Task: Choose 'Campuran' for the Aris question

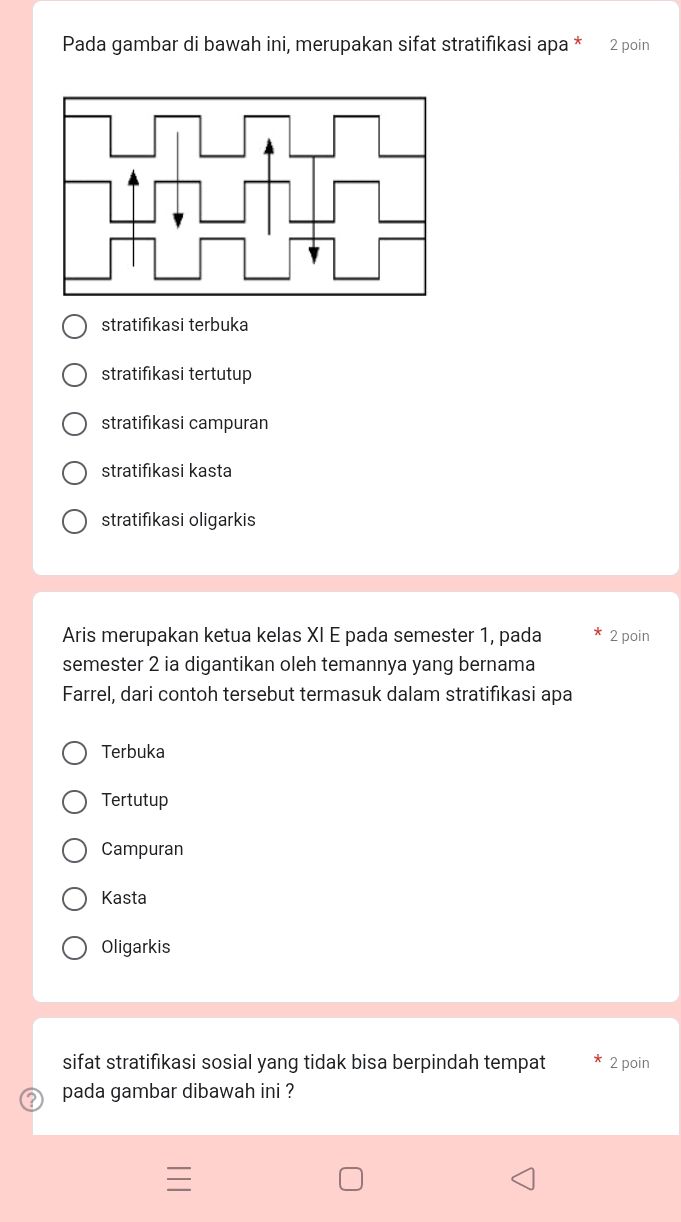Action: [x=74, y=850]
